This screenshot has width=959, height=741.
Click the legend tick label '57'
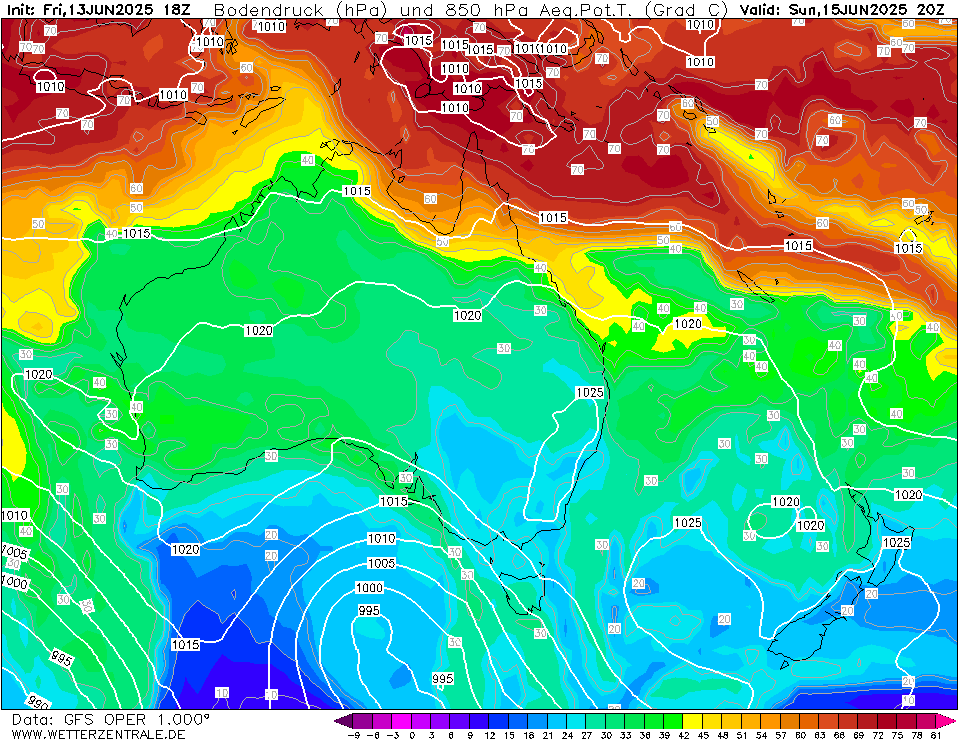click(x=781, y=735)
